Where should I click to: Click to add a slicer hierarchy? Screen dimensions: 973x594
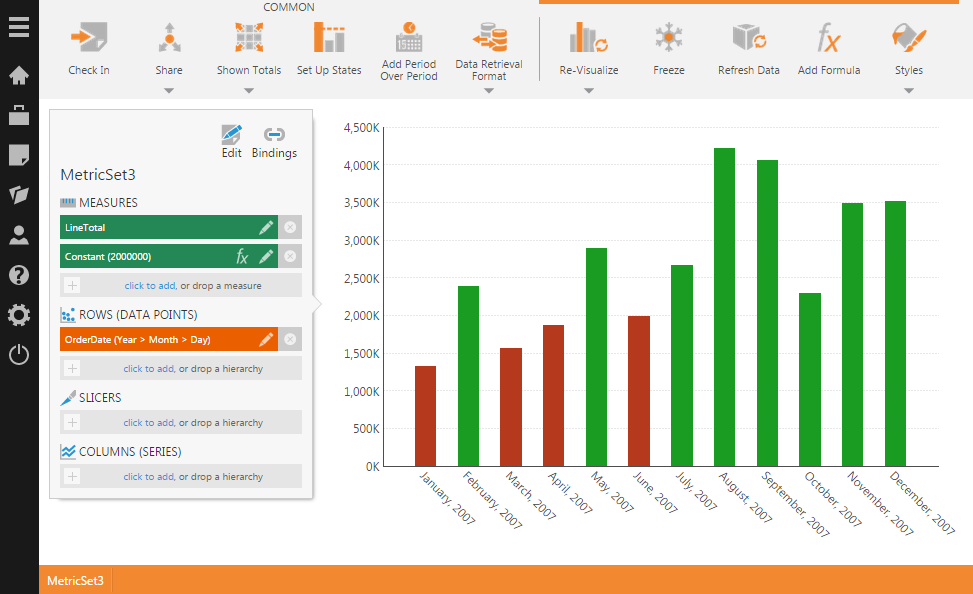(x=149, y=423)
